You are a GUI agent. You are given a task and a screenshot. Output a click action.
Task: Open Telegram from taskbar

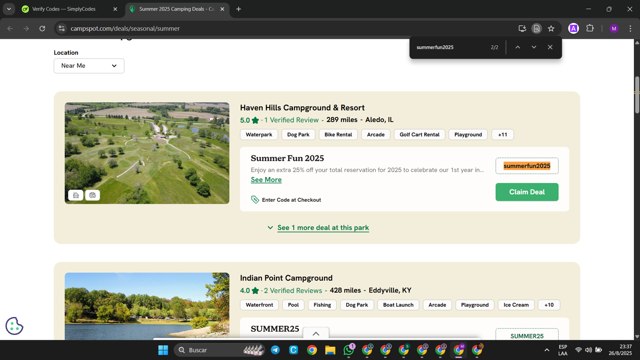(276, 350)
